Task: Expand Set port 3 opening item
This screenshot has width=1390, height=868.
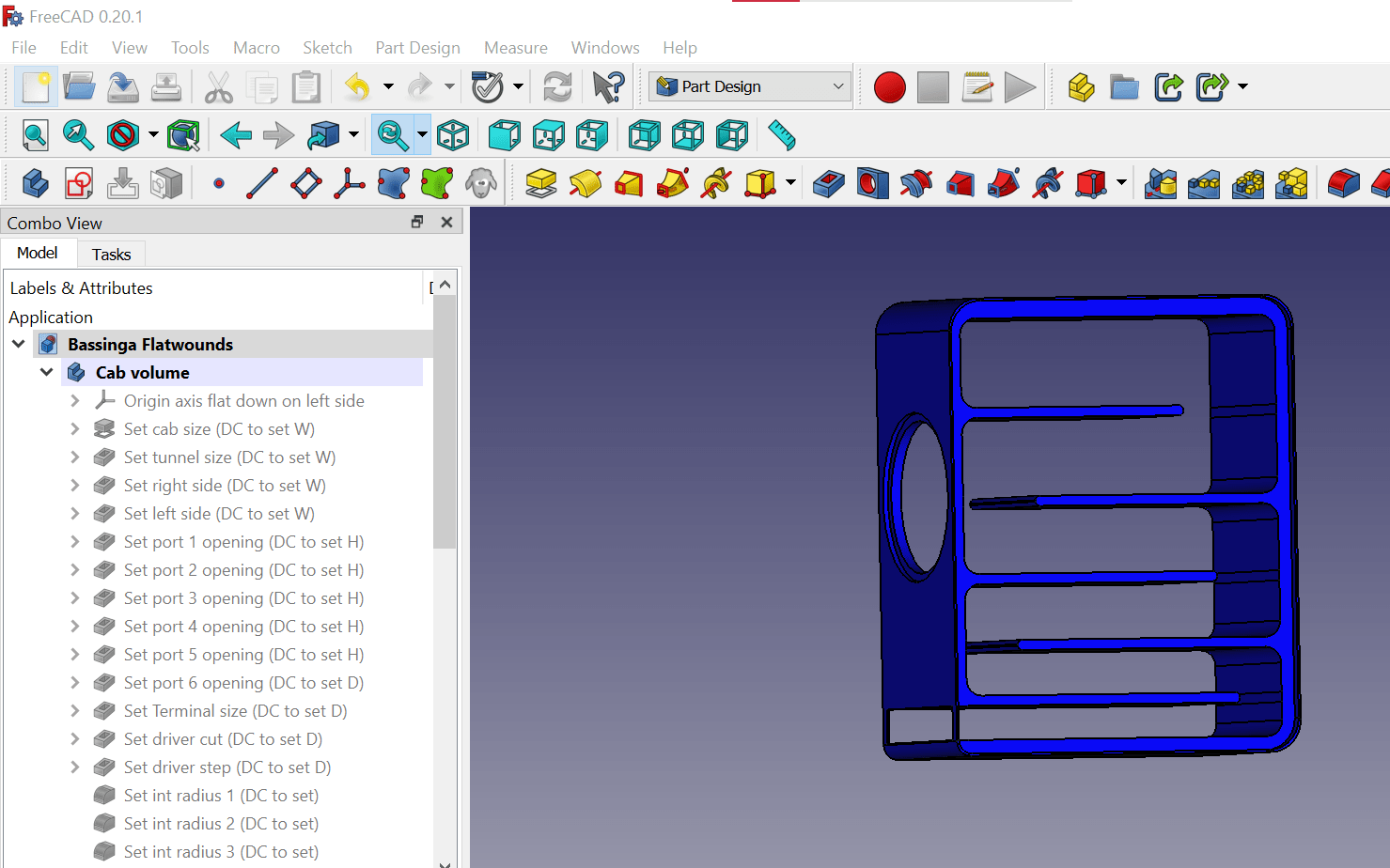Action: [x=75, y=598]
